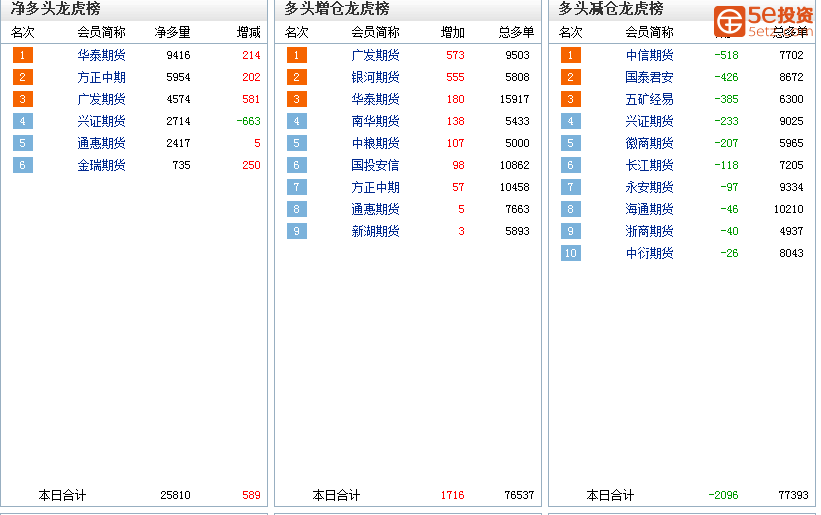Click daily total 1716 in 多头增仓龙虎榜
This screenshot has height=515, width=821.
pos(452,495)
